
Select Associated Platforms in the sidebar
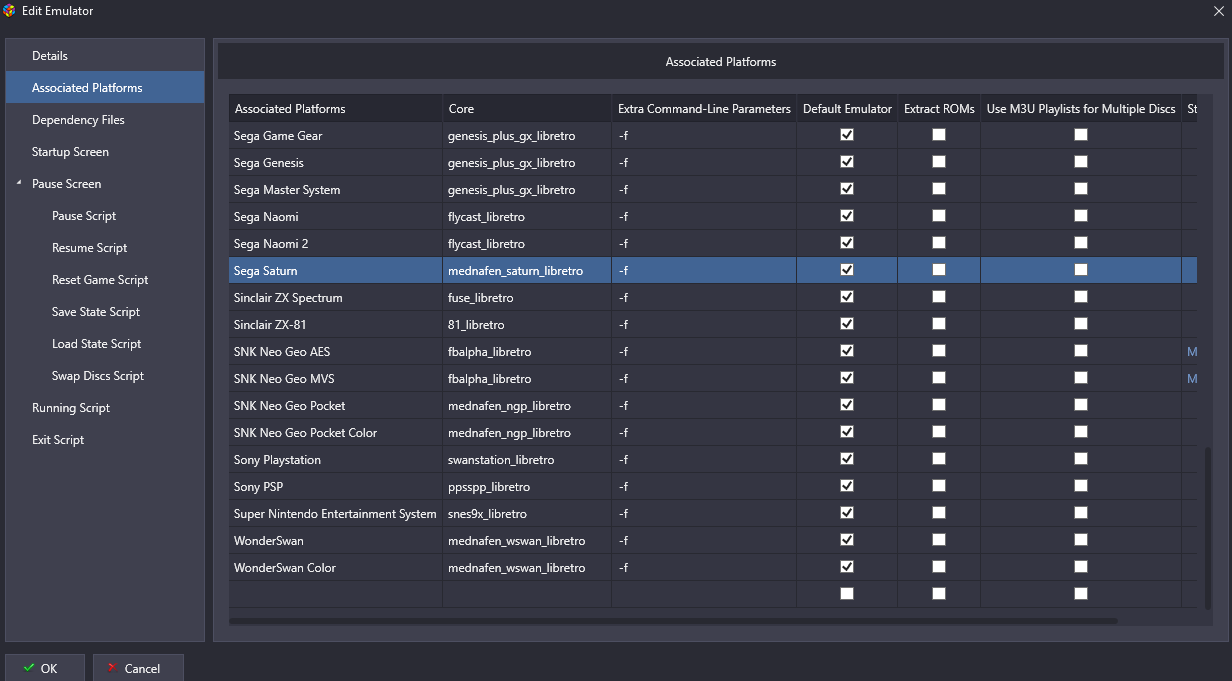105,88
